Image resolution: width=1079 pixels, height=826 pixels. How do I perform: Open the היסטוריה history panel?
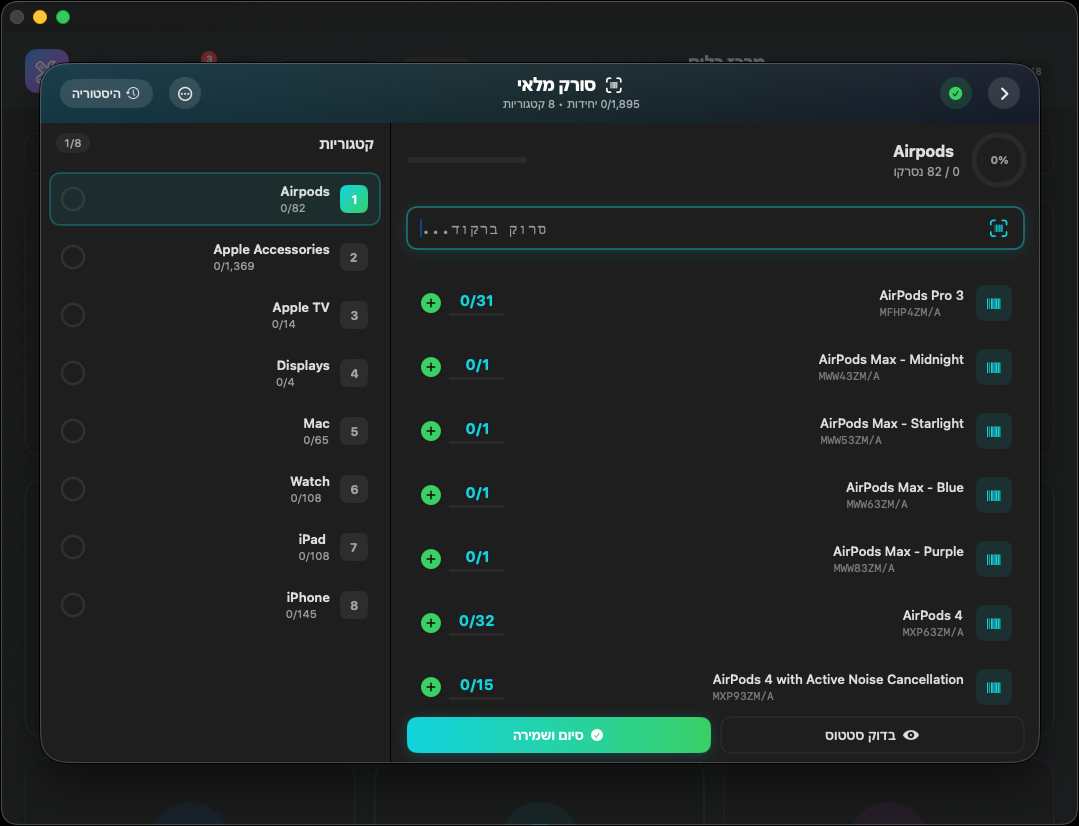point(106,93)
